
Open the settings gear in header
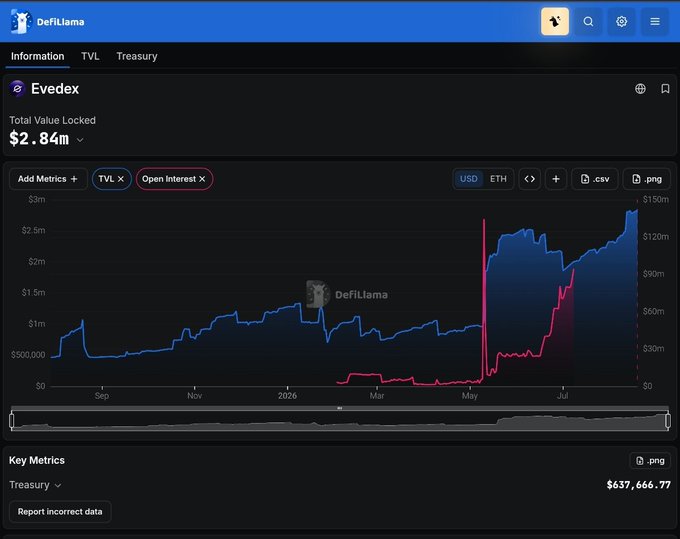click(x=621, y=21)
